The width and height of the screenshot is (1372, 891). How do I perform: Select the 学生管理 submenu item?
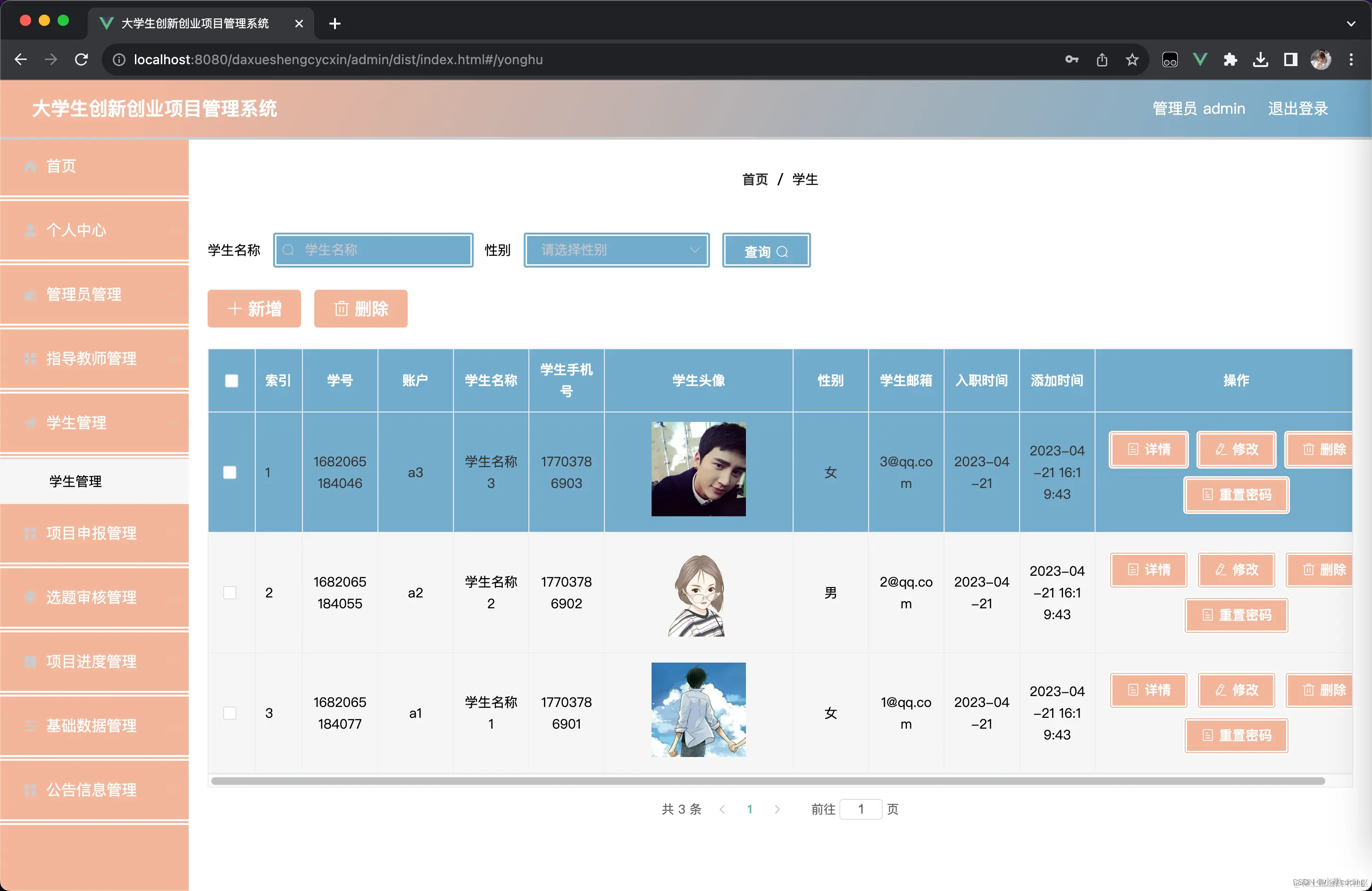[x=75, y=481]
